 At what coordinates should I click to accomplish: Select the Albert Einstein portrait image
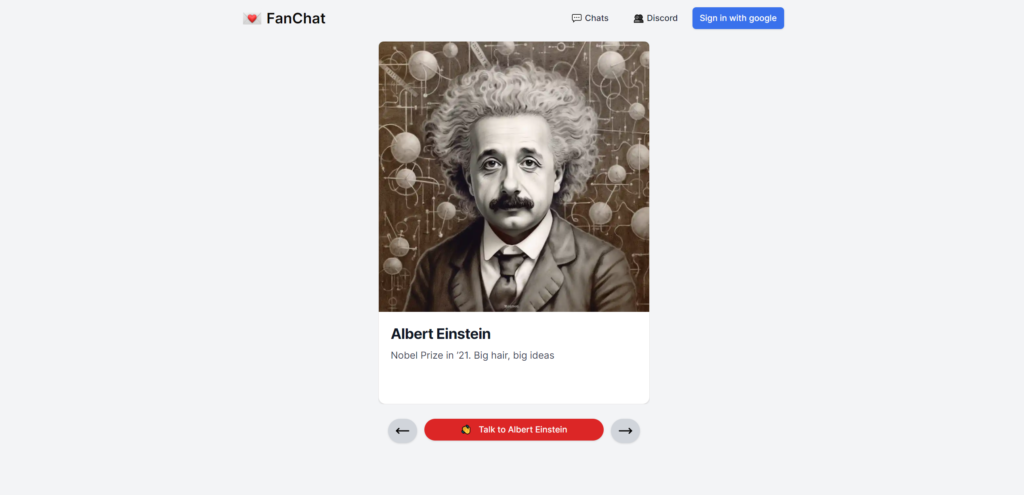(514, 176)
